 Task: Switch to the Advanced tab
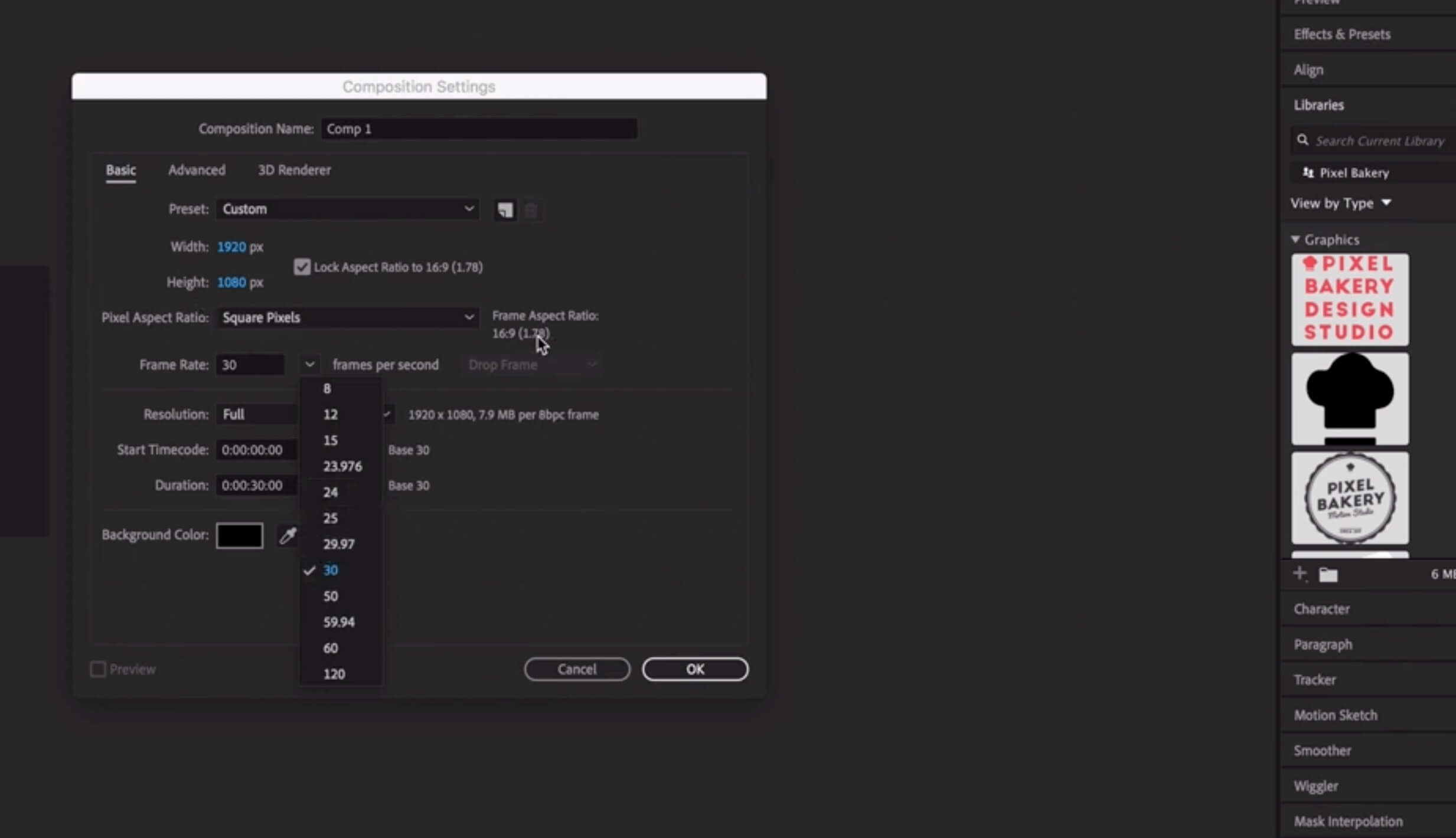(197, 171)
